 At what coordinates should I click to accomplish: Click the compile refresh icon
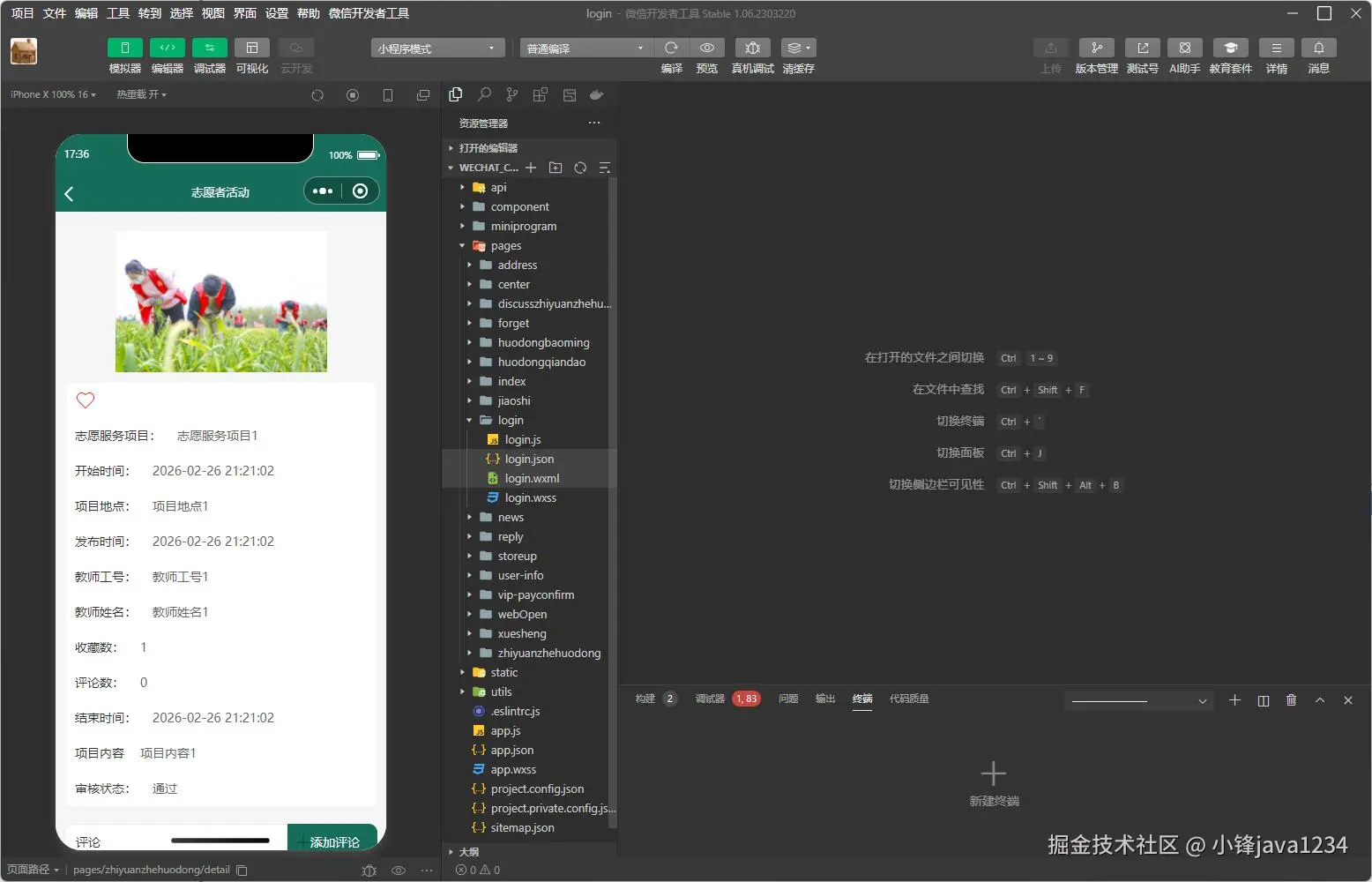(x=671, y=48)
